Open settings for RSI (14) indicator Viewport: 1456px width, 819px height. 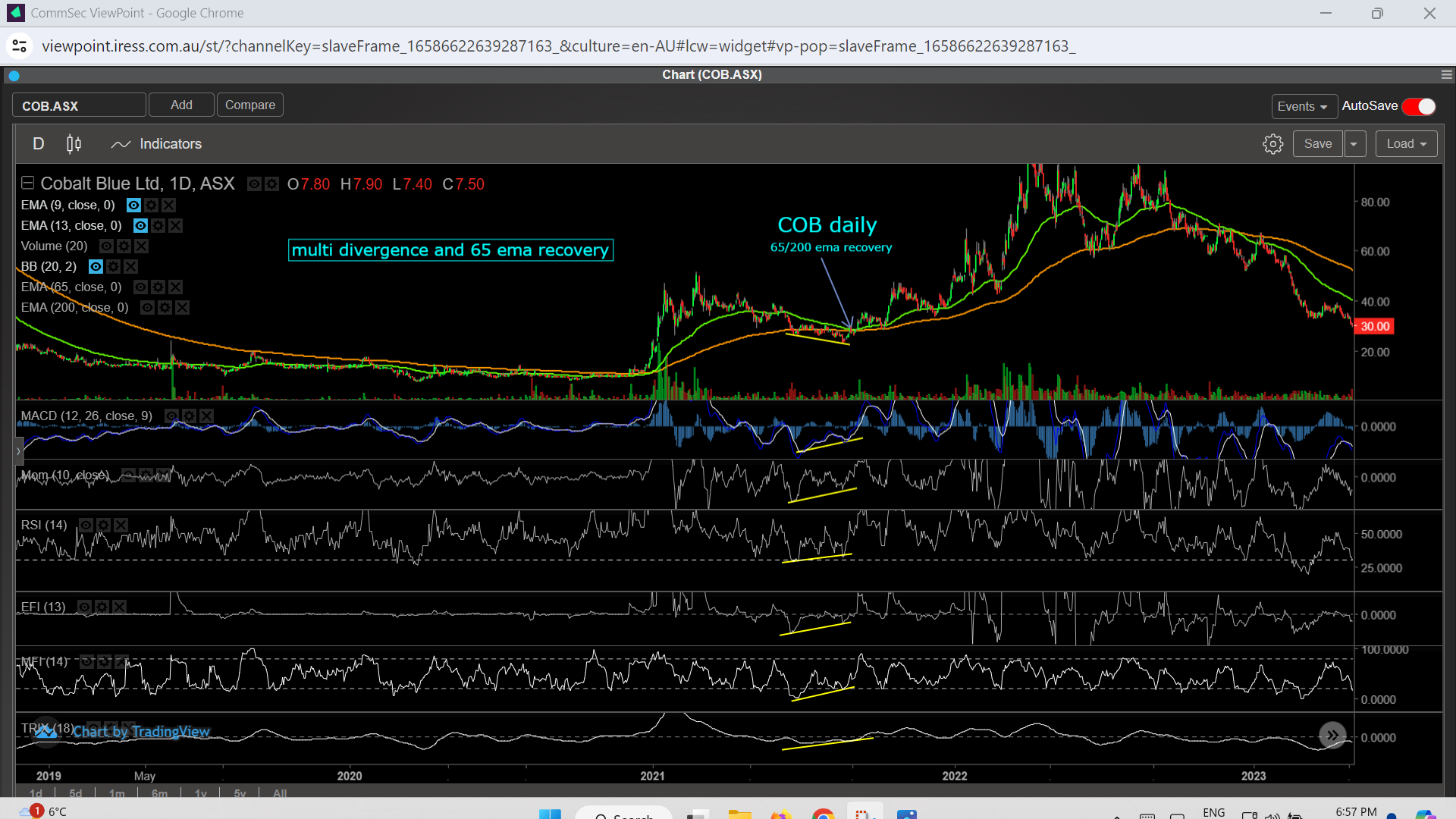pyautogui.click(x=103, y=525)
